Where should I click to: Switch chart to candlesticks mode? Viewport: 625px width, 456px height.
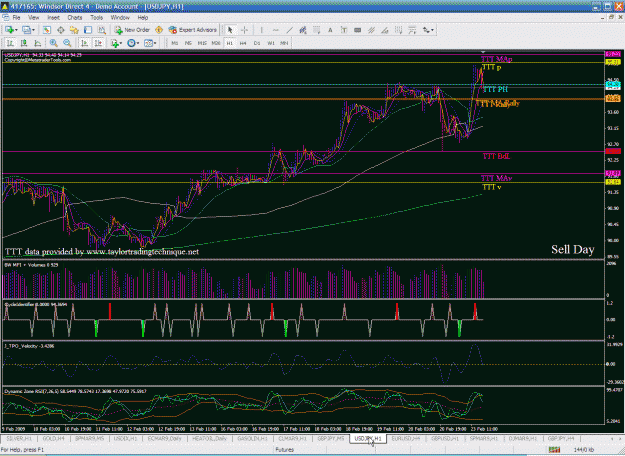(x=24, y=43)
